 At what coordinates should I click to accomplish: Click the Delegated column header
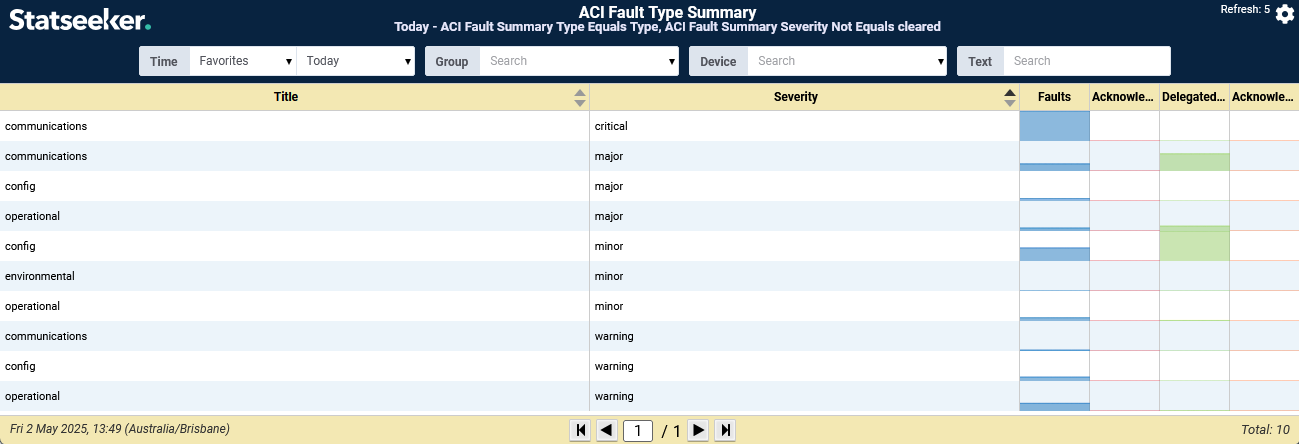(x=1194, y=97)
